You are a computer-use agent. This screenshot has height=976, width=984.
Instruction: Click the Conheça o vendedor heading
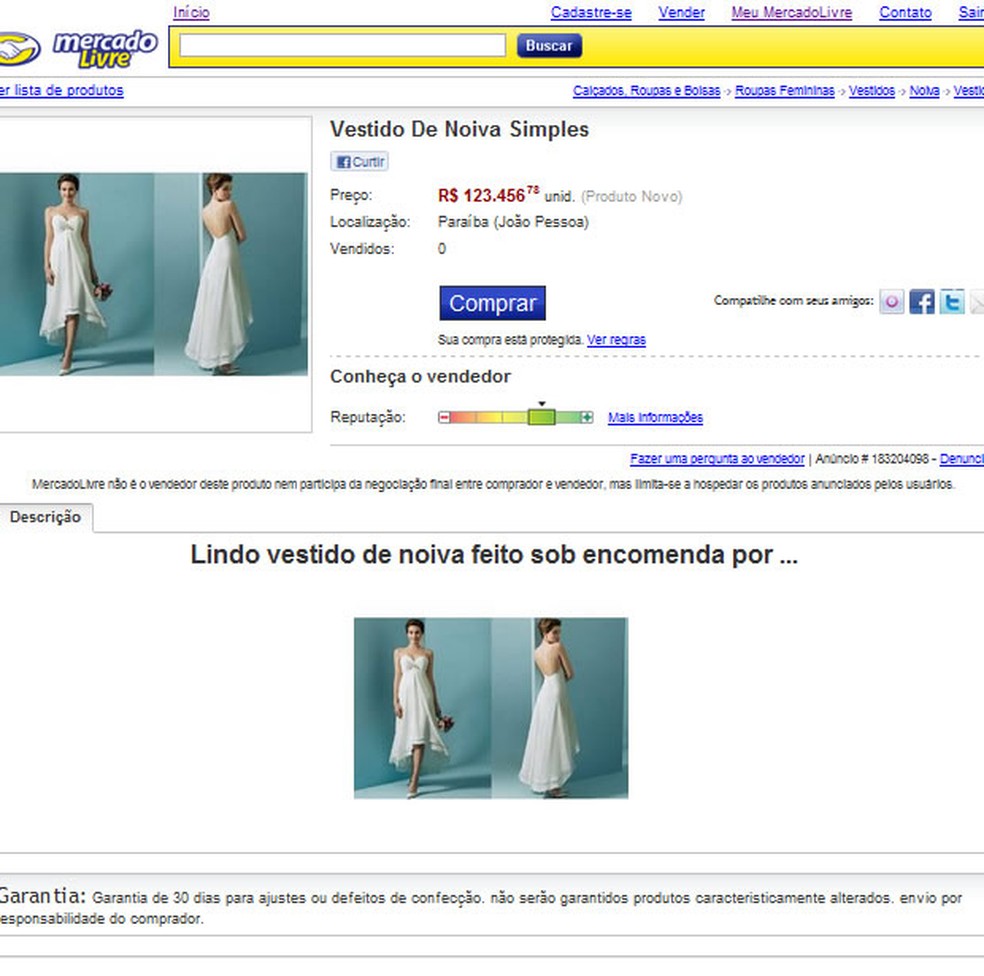pos(420,377)
